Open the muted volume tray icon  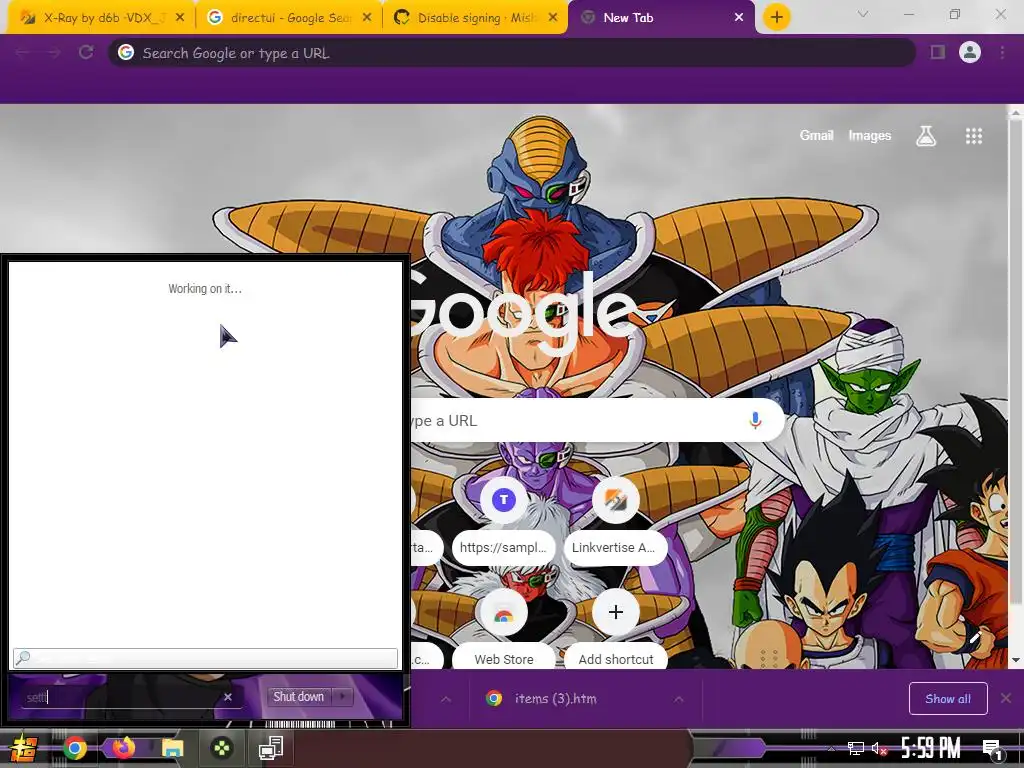[x=879, y=748]
